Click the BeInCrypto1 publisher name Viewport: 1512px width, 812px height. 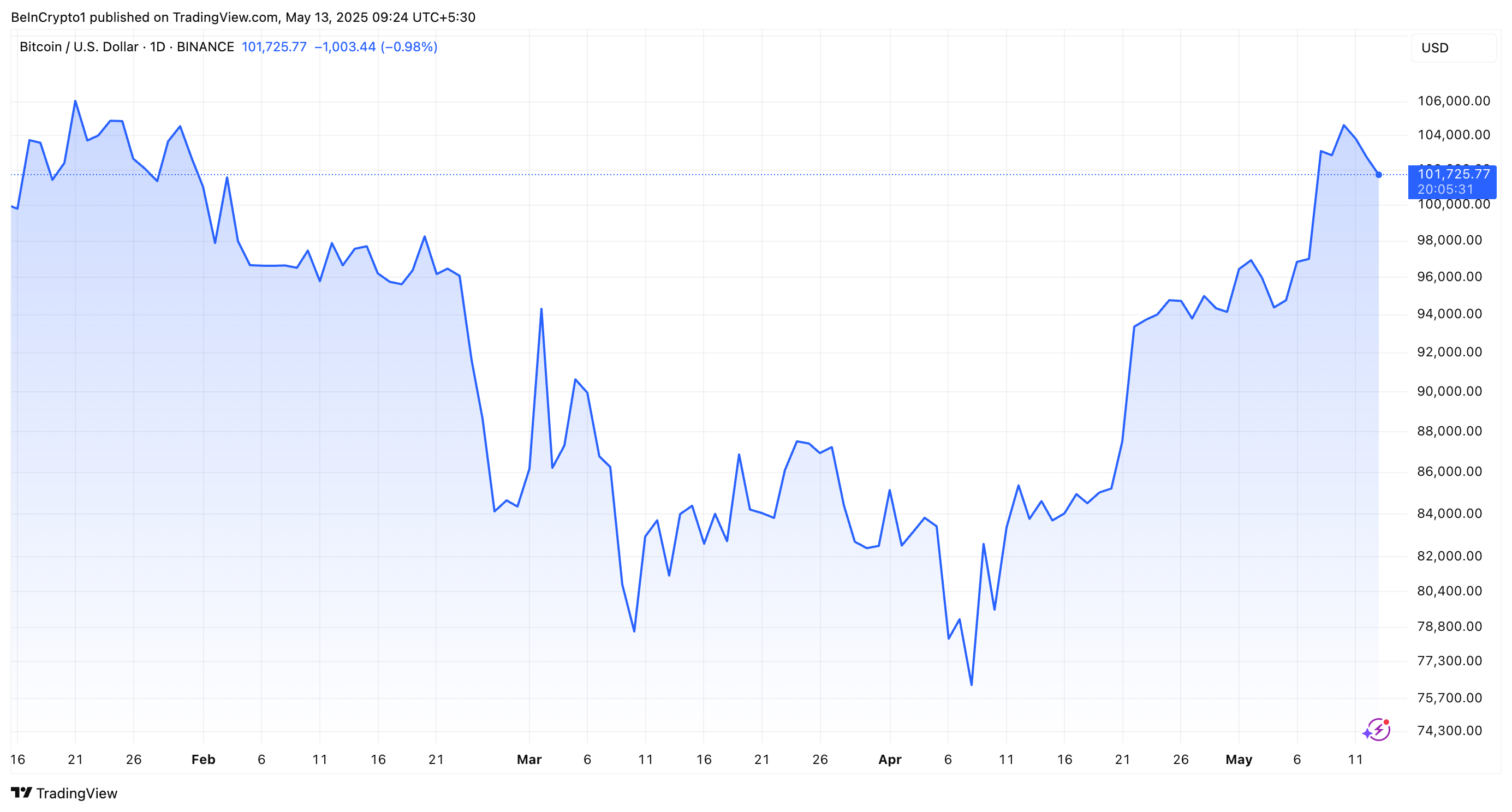(50, 16)
